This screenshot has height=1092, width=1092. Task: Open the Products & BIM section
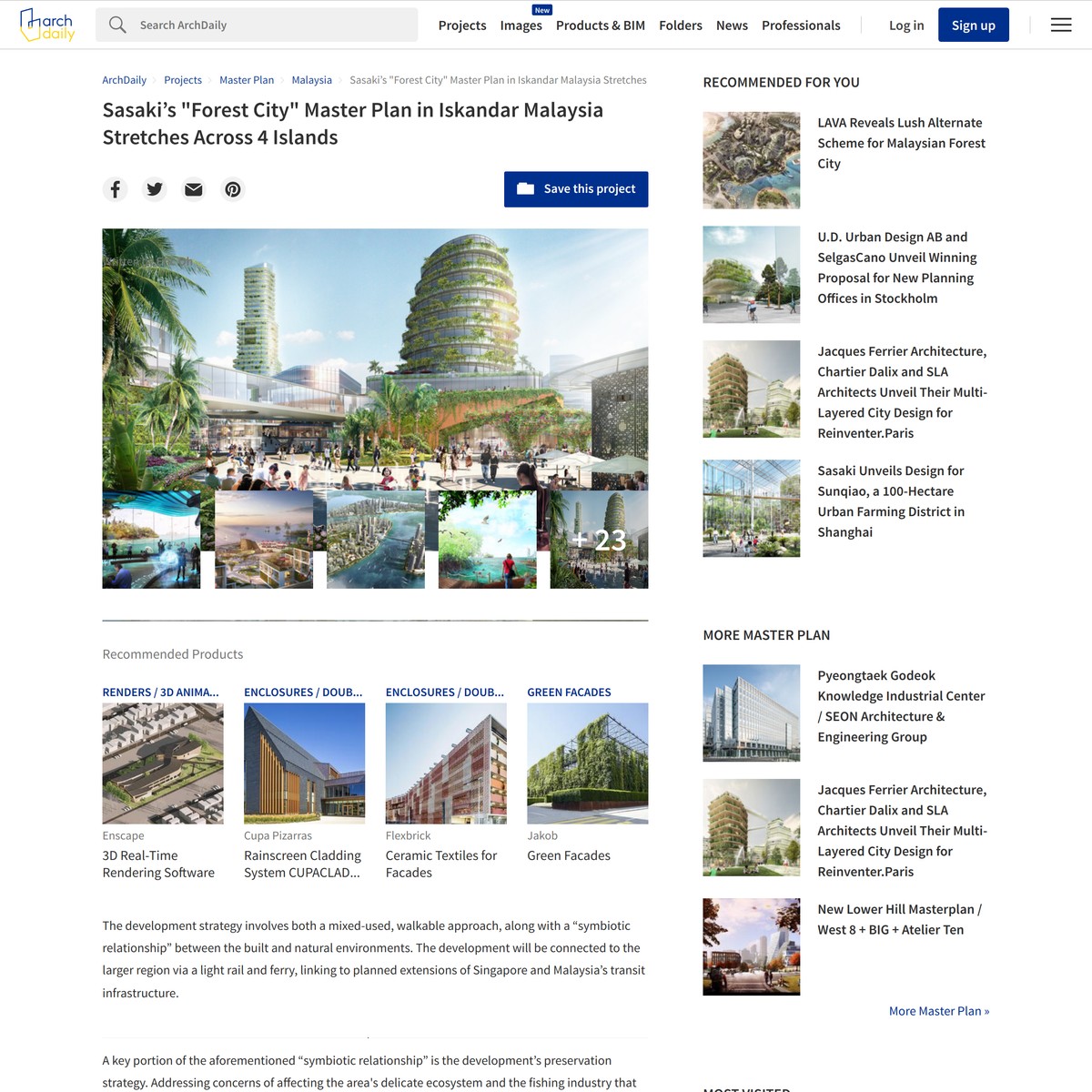tap(600, 25)
